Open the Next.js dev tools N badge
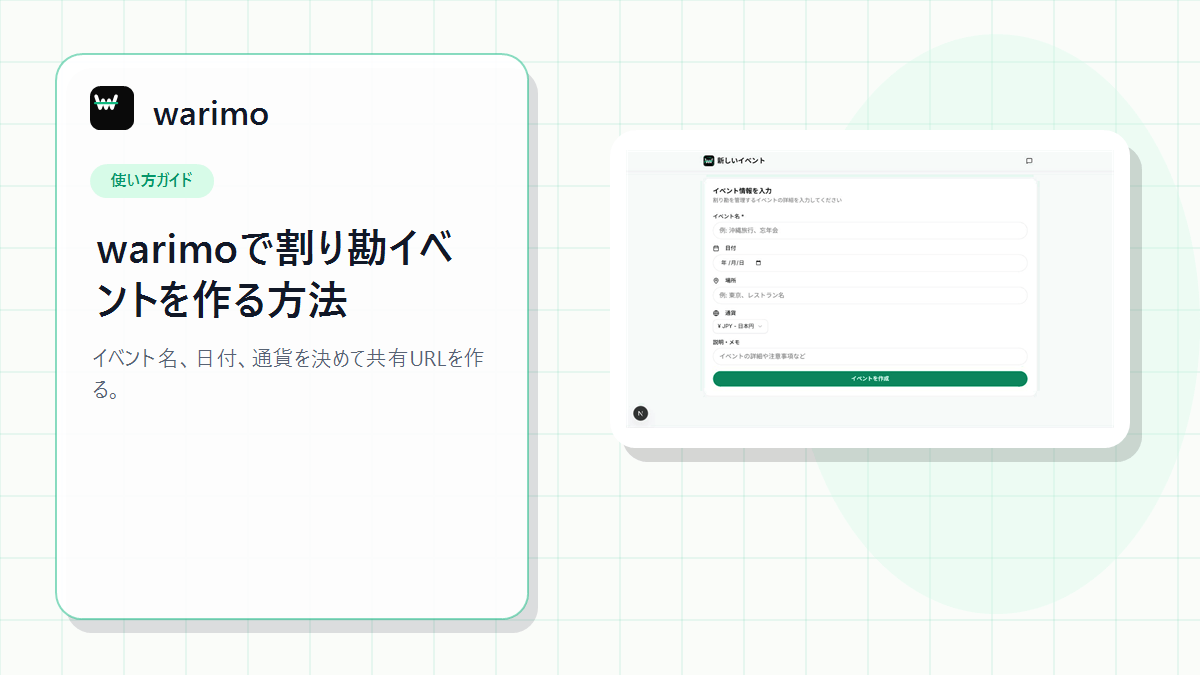1200x675 pixels. (x=641, y=413)
